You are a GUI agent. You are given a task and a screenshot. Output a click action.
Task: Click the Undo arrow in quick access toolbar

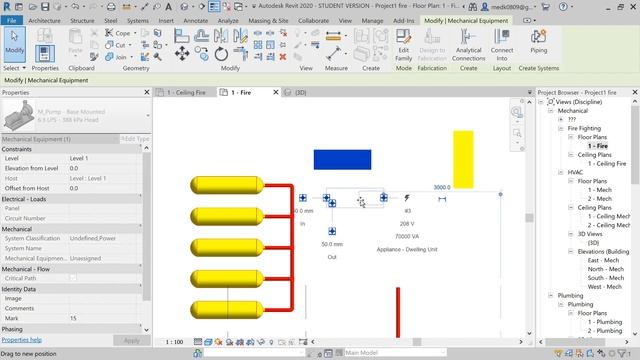pyautogui.click(x=75, y=7)
